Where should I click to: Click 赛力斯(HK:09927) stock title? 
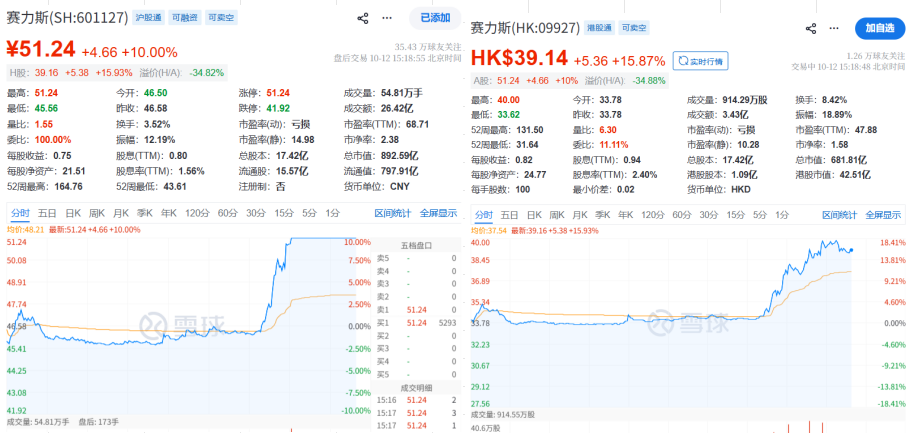(x=525, y=28)
